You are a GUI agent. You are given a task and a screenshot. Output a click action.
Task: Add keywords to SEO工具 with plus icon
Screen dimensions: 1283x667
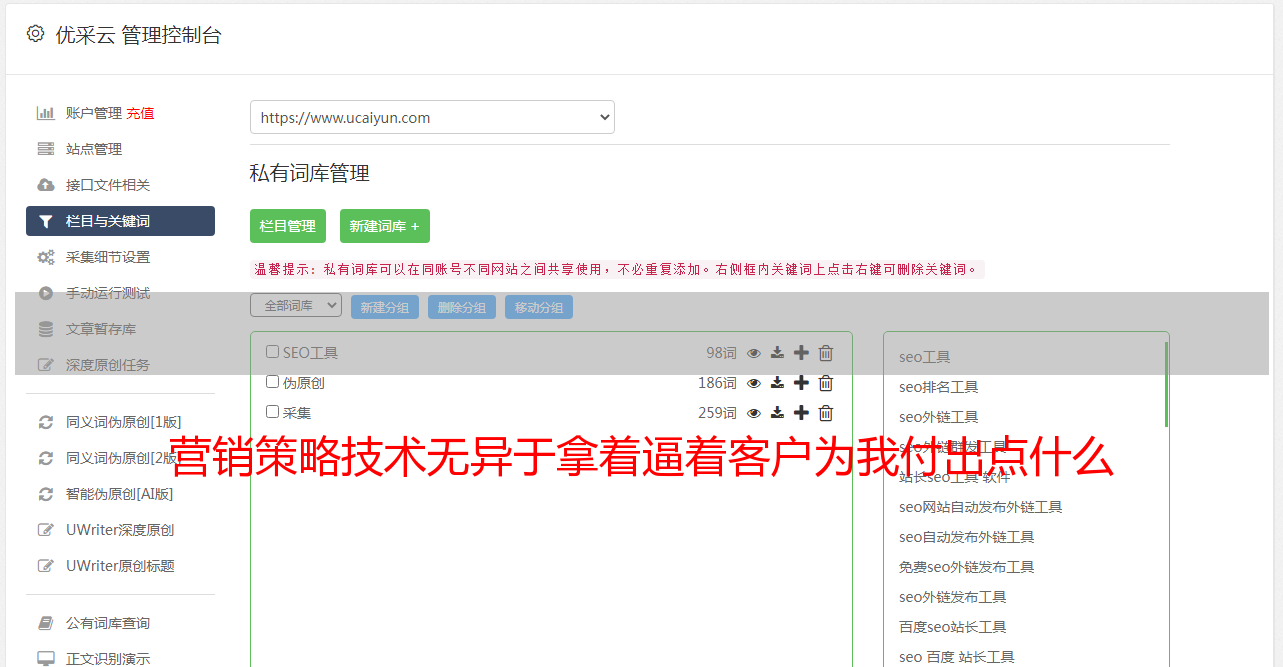[801, 353]
